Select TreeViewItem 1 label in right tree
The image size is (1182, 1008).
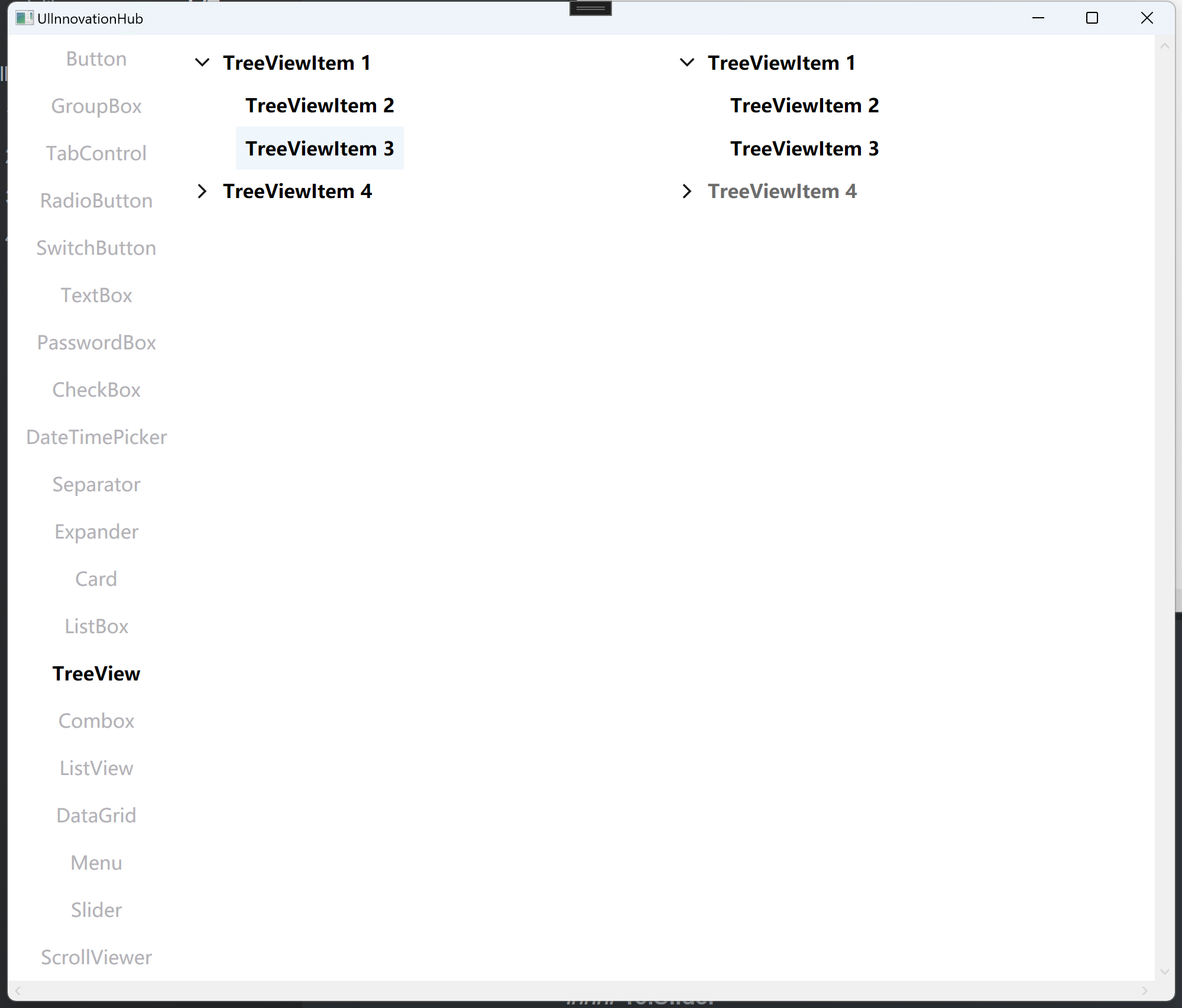[x=782, y=63]
